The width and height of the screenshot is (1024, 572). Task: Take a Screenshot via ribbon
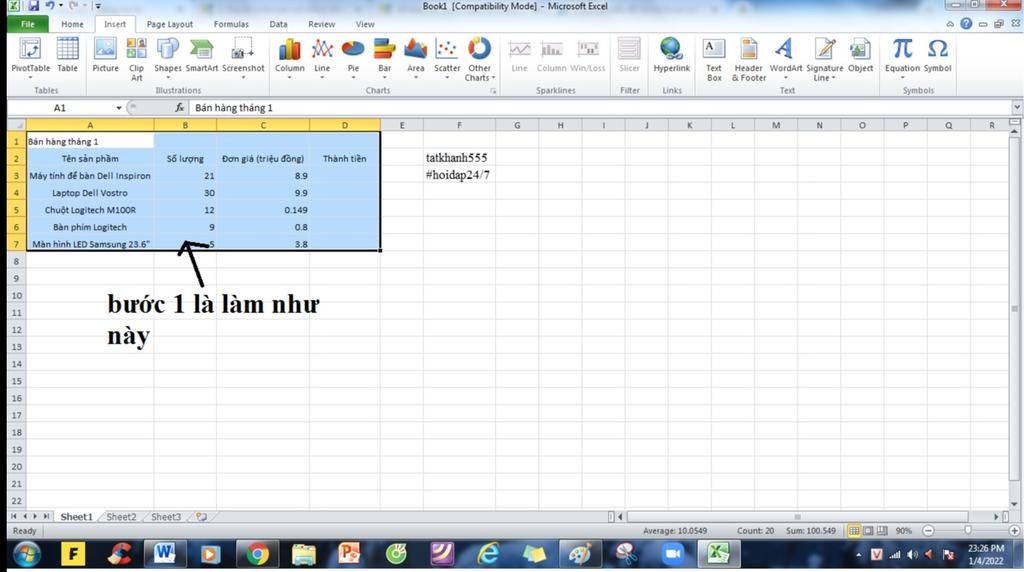(243, 58)
